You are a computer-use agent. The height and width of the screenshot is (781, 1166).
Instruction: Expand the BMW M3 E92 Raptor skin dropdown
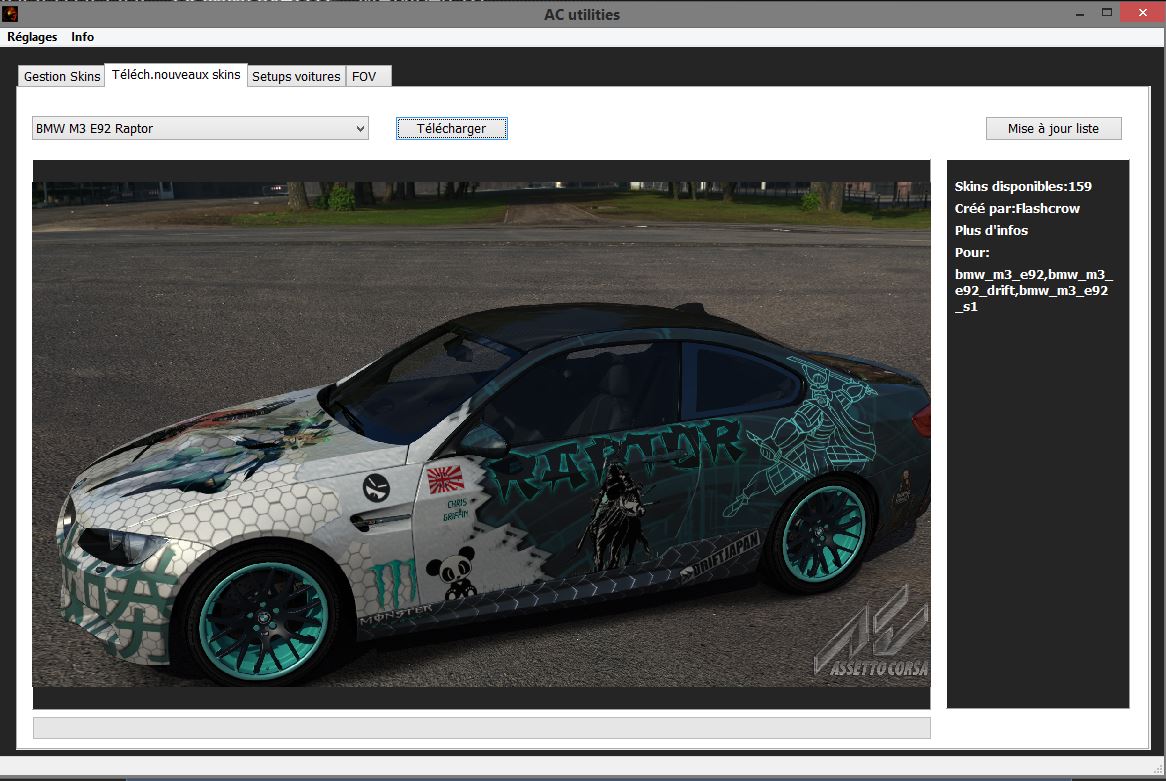(200, 128)
